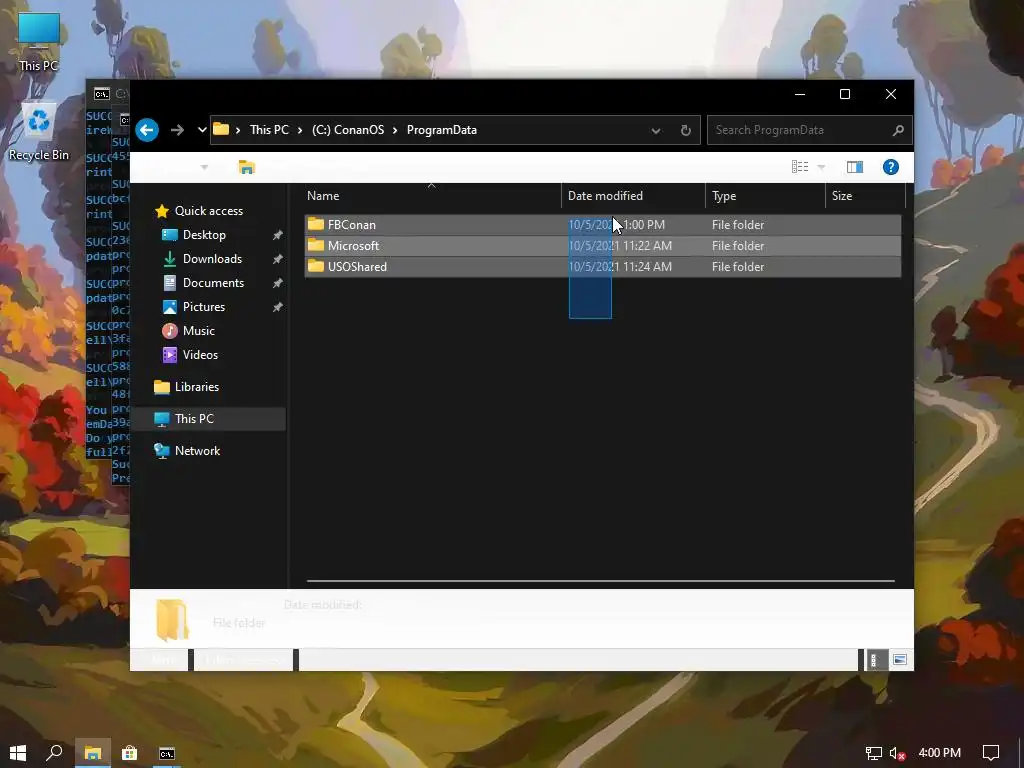Click File folder type of Microsoft row

tap(738, 246)
